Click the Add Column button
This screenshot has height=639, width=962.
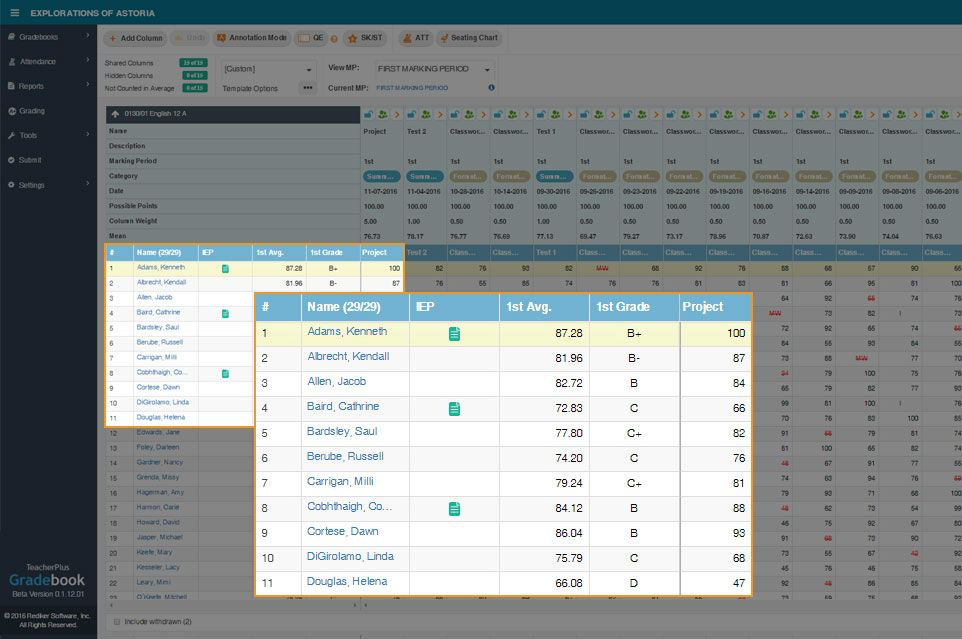[x=136, y=38]
